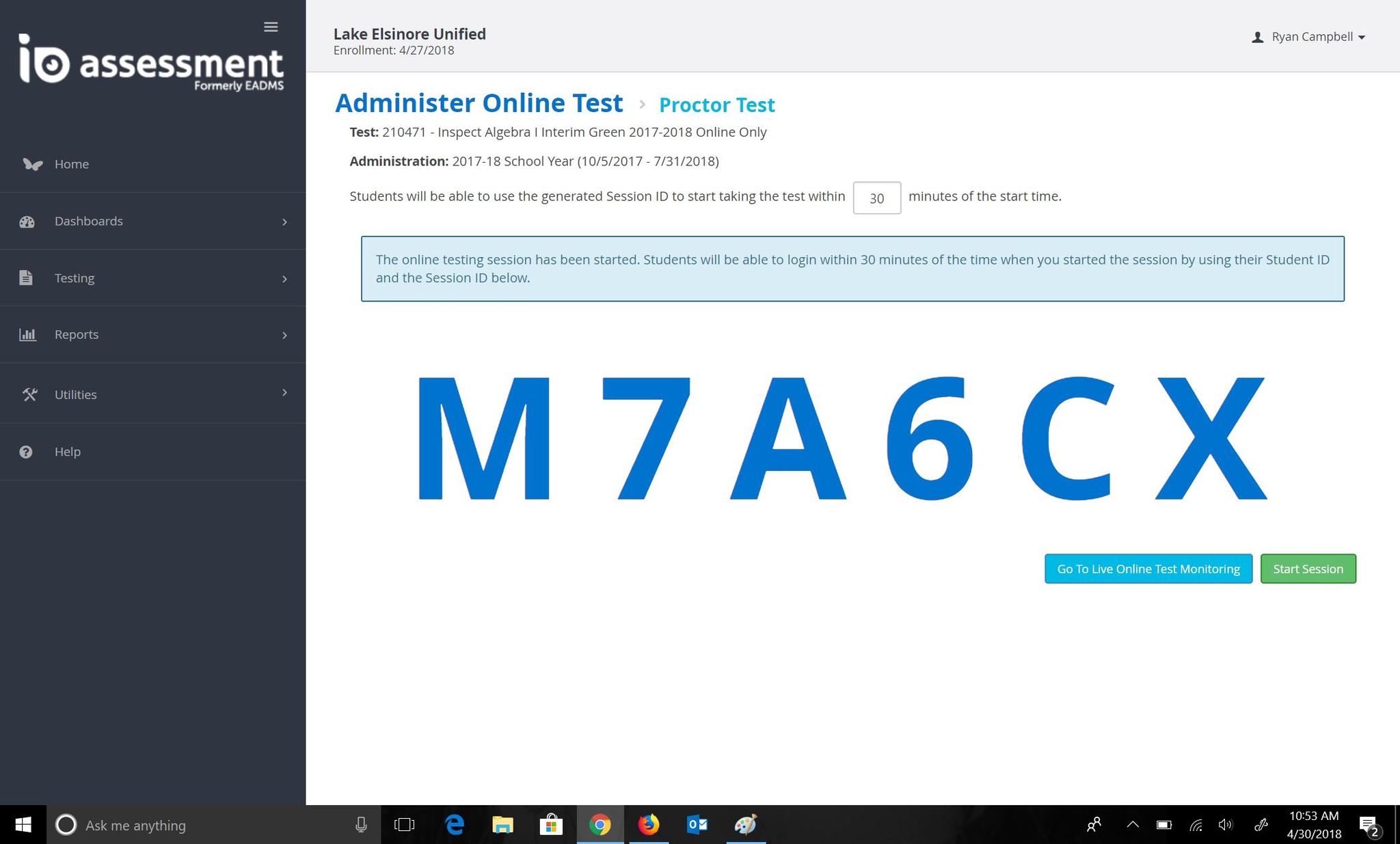Open Outlook from the taskbar

click(x=697, y=825)
